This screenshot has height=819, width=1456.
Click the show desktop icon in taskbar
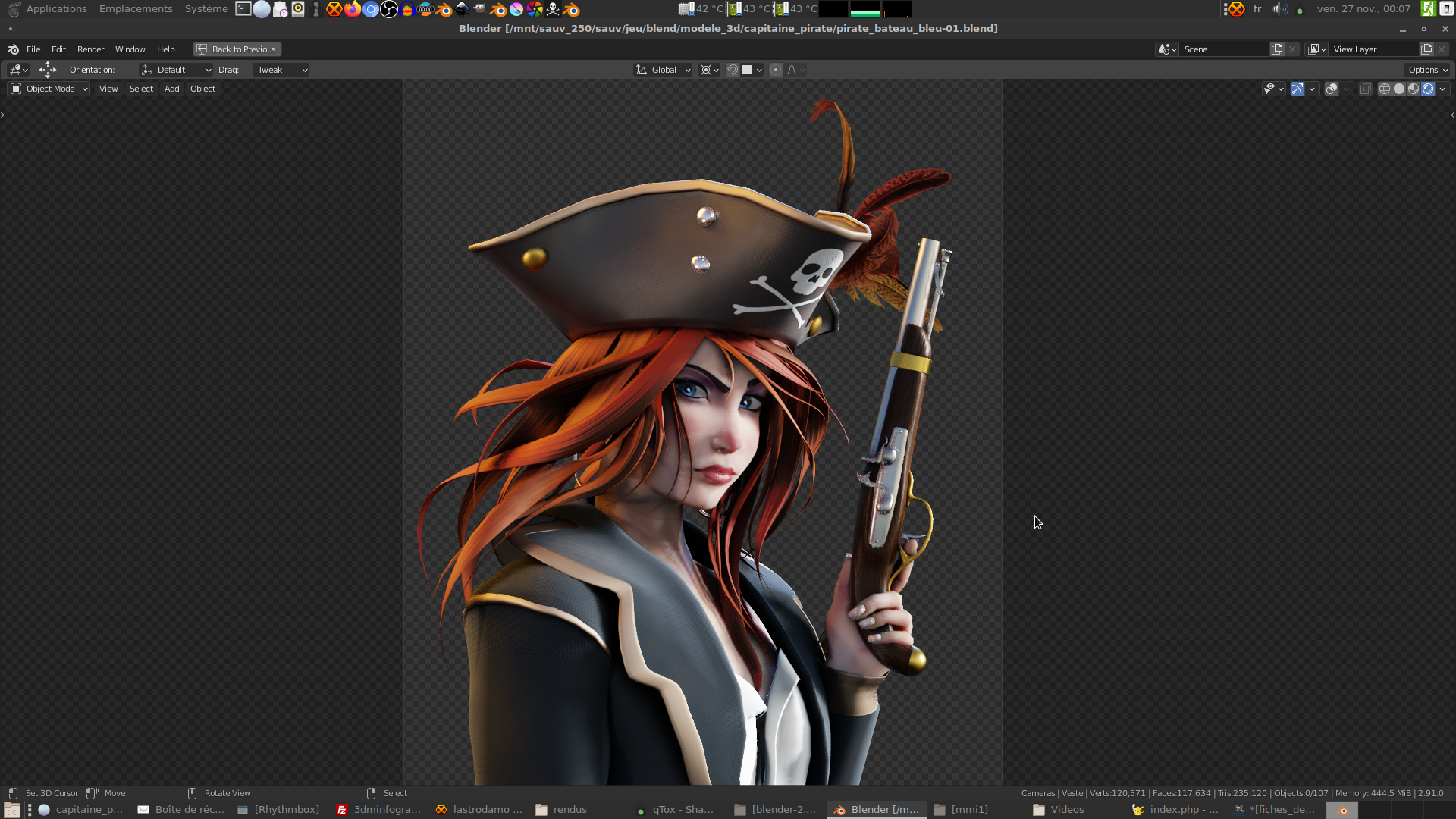pyautogui.click(x=11, y=810)
